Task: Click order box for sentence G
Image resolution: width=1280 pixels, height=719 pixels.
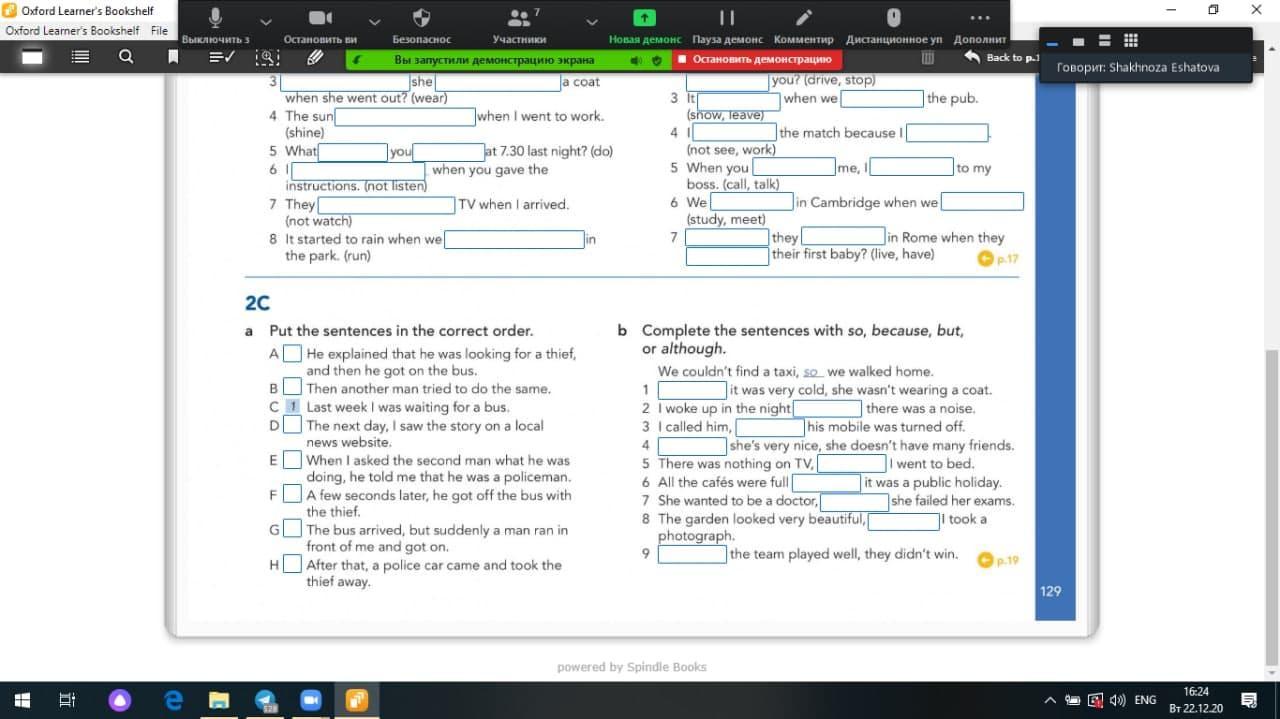Action: 292,528
